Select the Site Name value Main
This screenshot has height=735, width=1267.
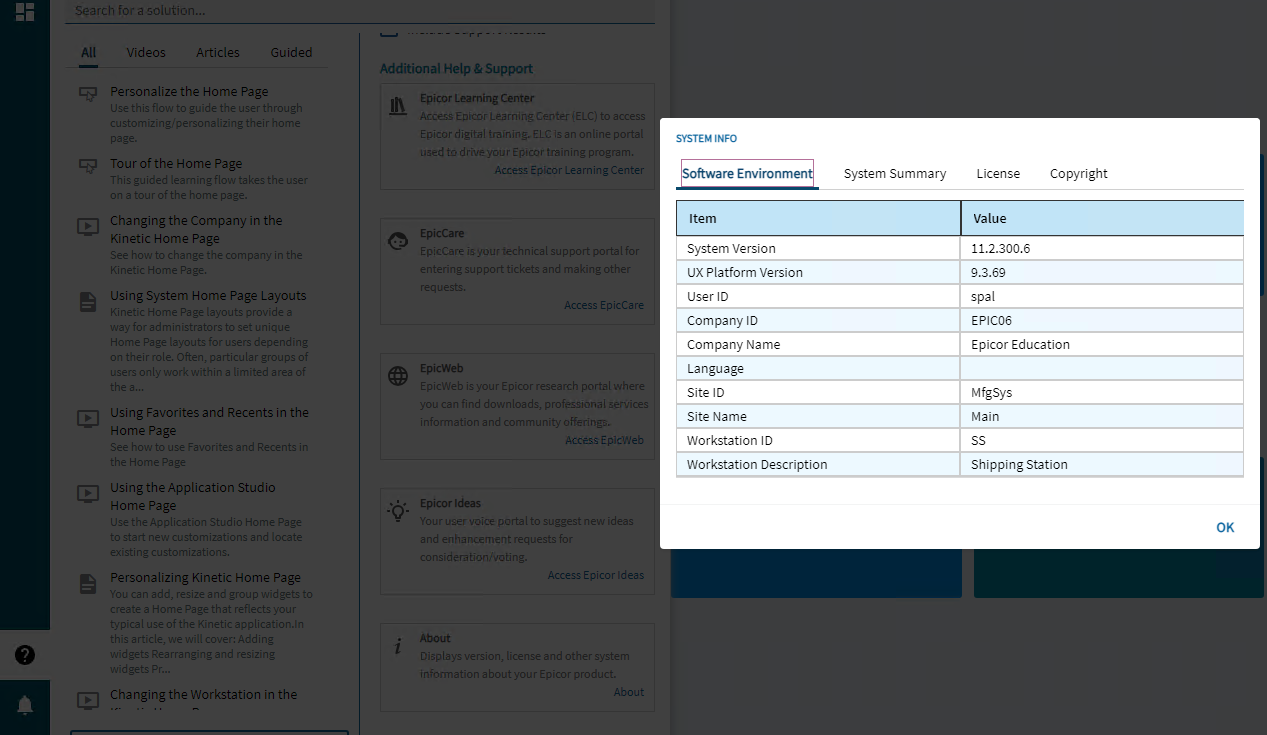click(x=985, y=416)
